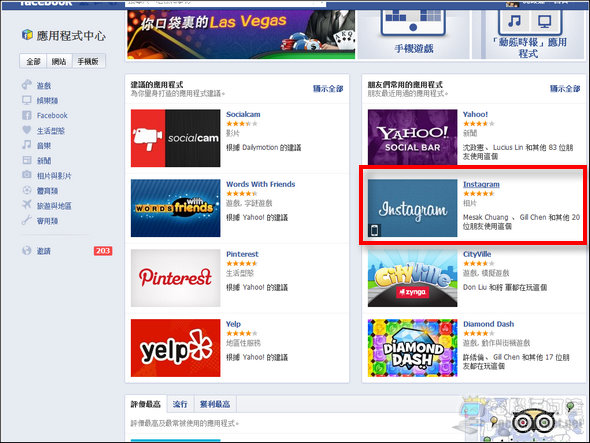
Task: Show all suggested apps via 顯示全部
Action: [328, 88]
